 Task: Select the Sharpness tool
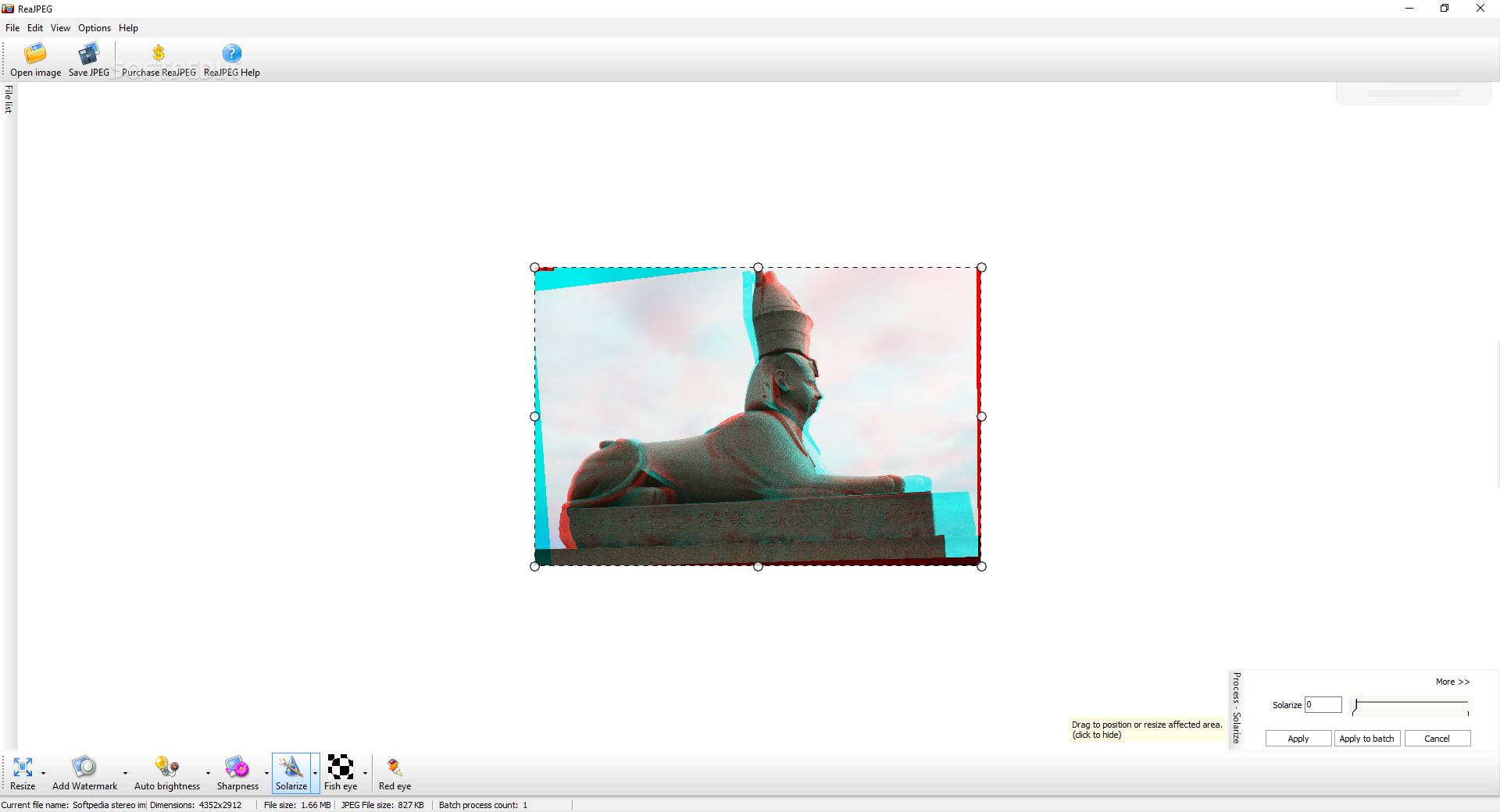coord(237,773)
